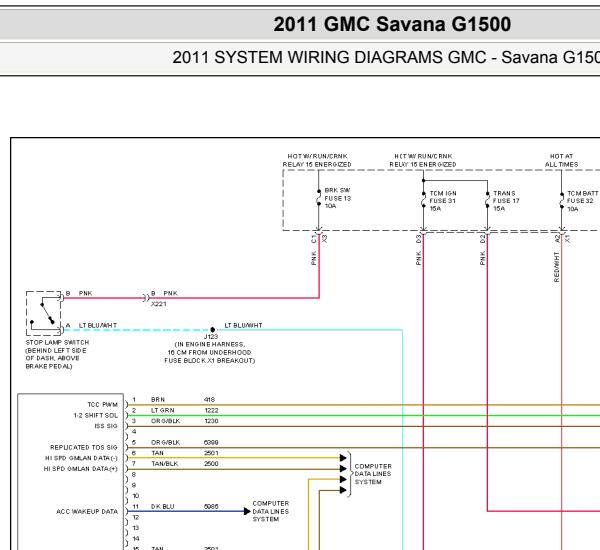Click the "STOP LAMP SWITCH" caption
This screenshot has height=550, width=600.
click(x=57, y=342)
